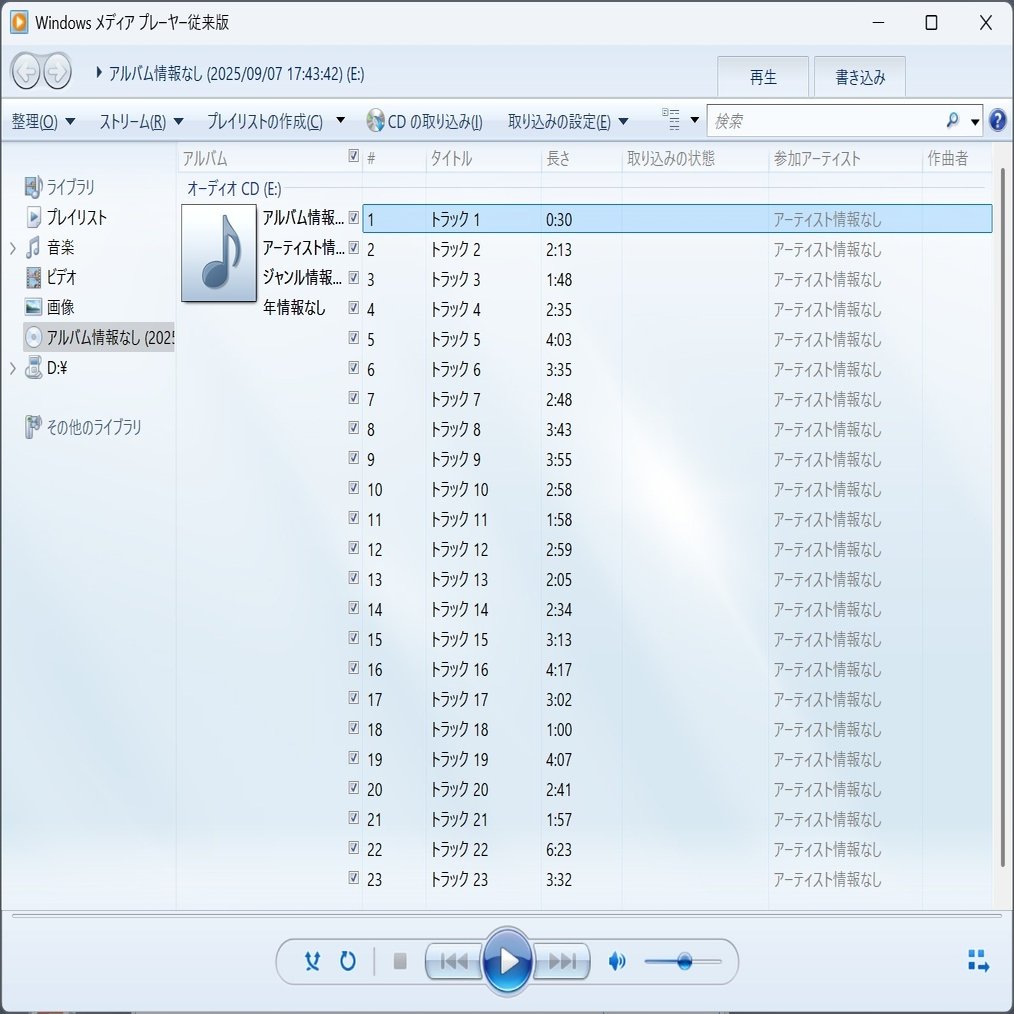
Task: Uncheck the checkbox for トラック 1
Action: tap(354, 217)
